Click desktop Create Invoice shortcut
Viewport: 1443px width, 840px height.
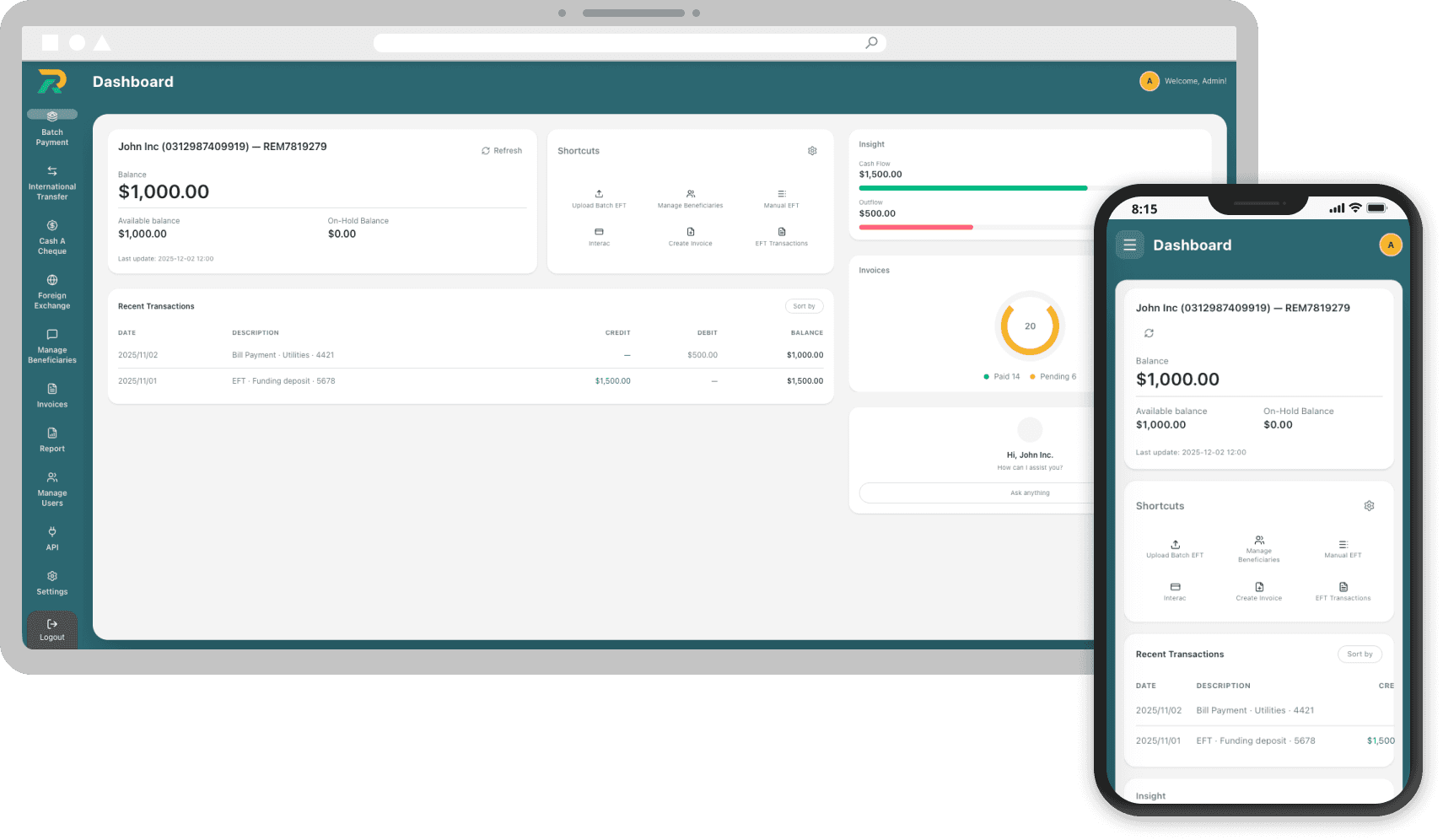[x=691, y=237]
